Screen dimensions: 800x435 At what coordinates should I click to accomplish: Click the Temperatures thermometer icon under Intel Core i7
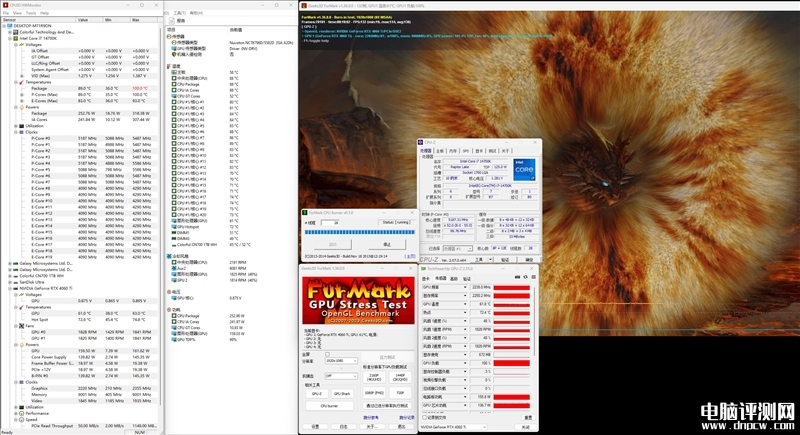pyautogui.click(x=22, y=82)
